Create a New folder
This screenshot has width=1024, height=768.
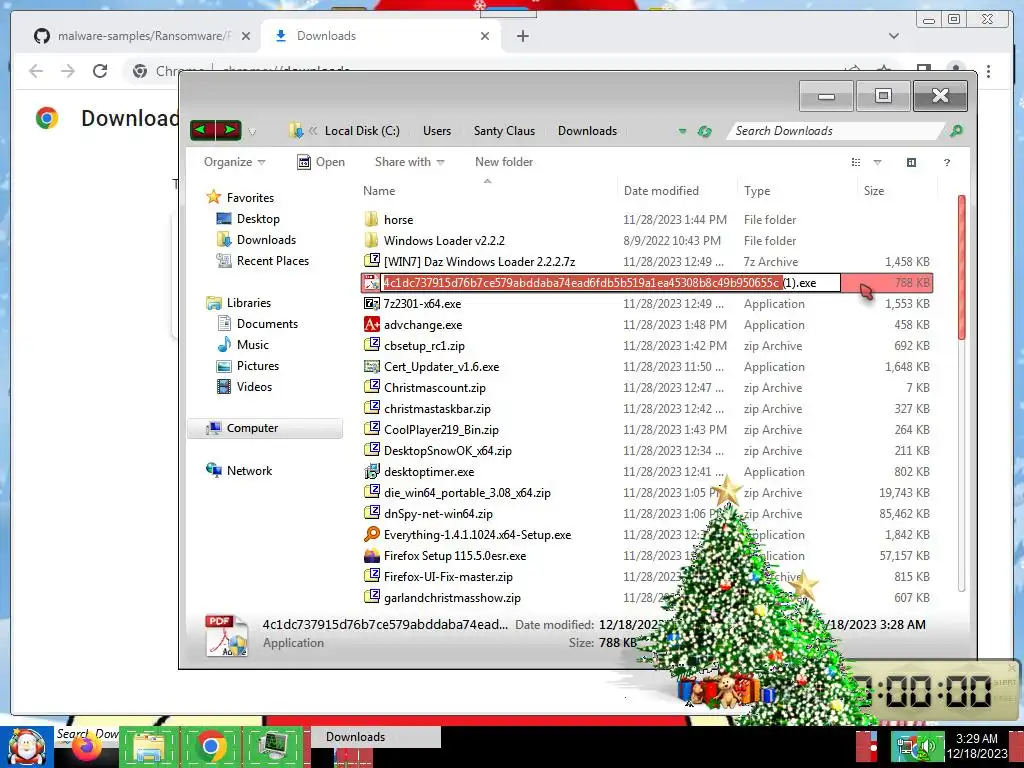click(x=504, y=162)
